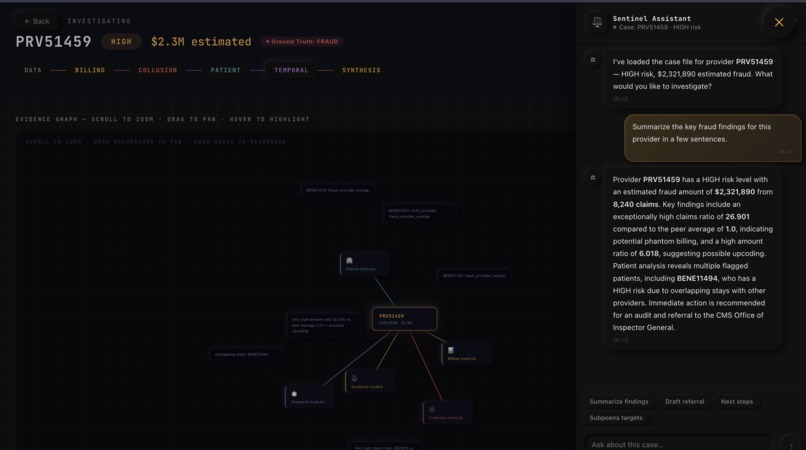
Task: Click the Temporal Analysis node clock icon
Action: coord(294,394)
